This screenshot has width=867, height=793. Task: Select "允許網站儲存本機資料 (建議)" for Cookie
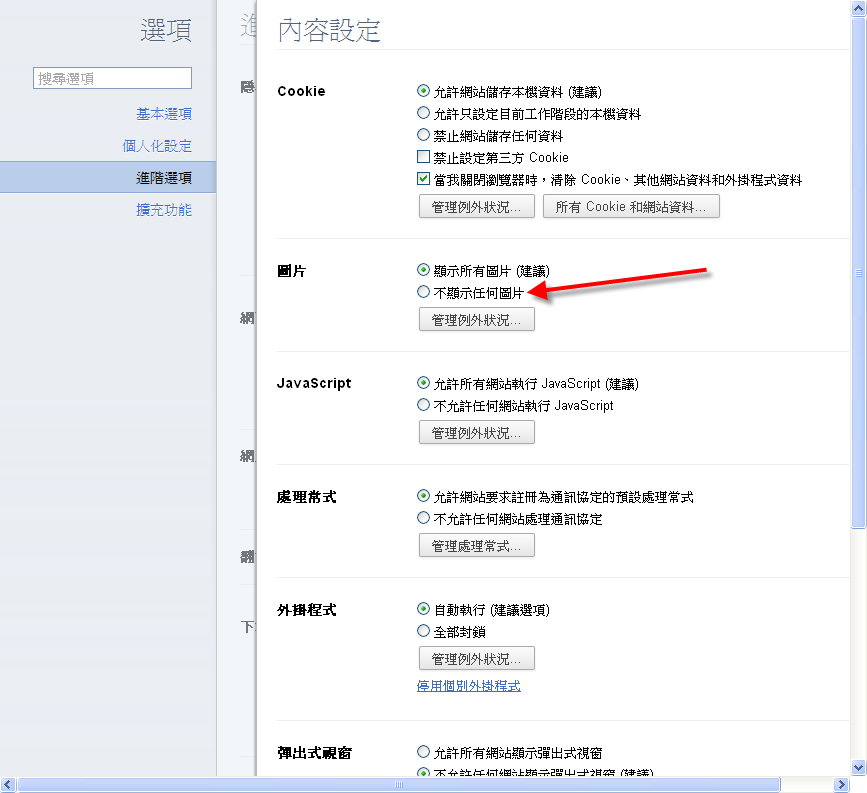click(x=423, y=90)
